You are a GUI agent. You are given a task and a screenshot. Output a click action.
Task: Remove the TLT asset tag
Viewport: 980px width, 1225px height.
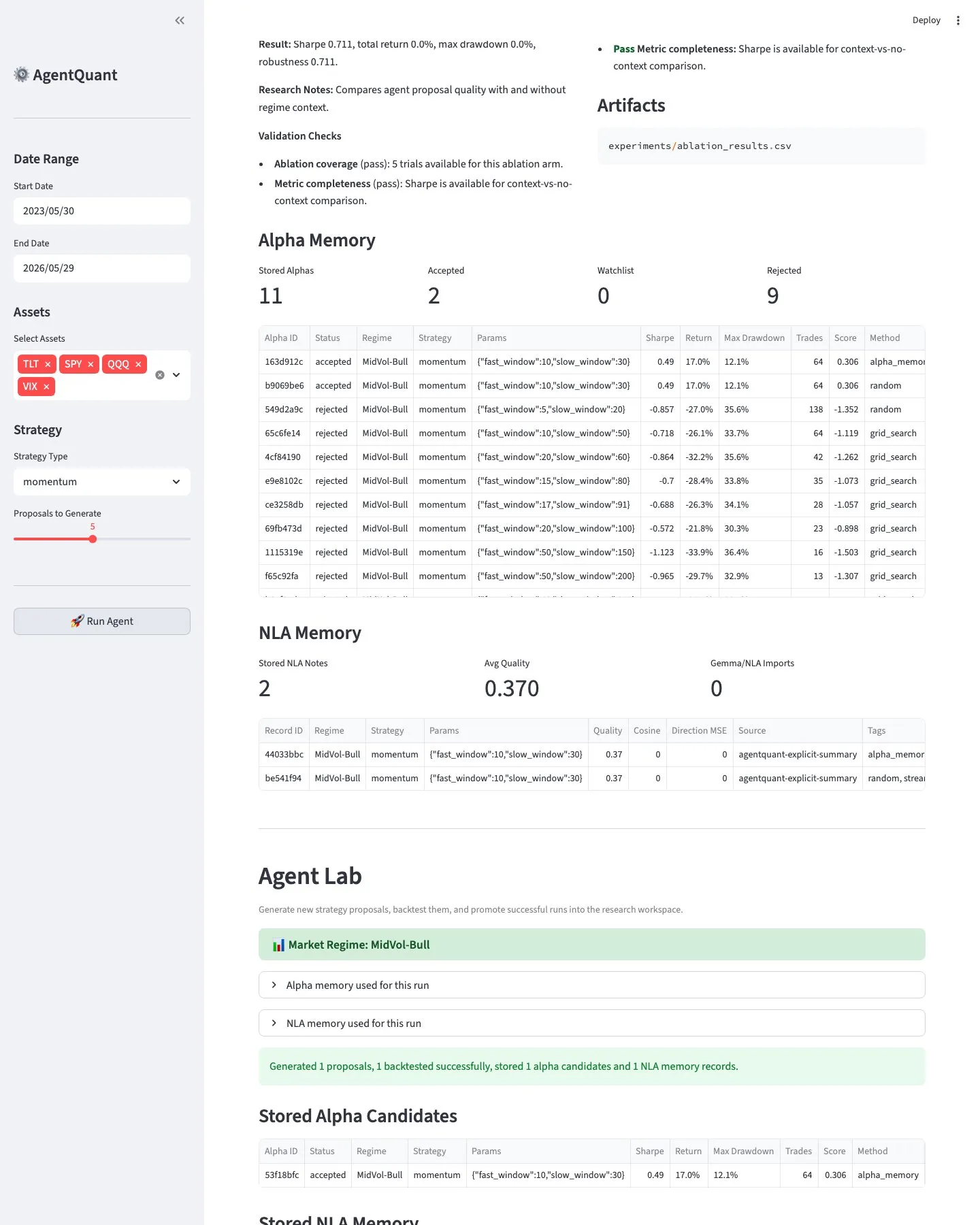click(x=48, y=364)
